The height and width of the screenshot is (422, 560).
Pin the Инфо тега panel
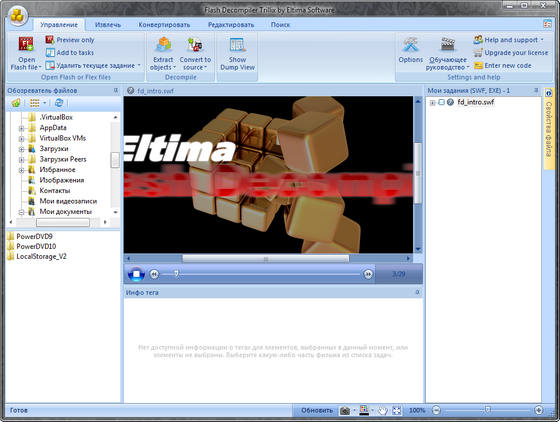(x=418, y=292)
